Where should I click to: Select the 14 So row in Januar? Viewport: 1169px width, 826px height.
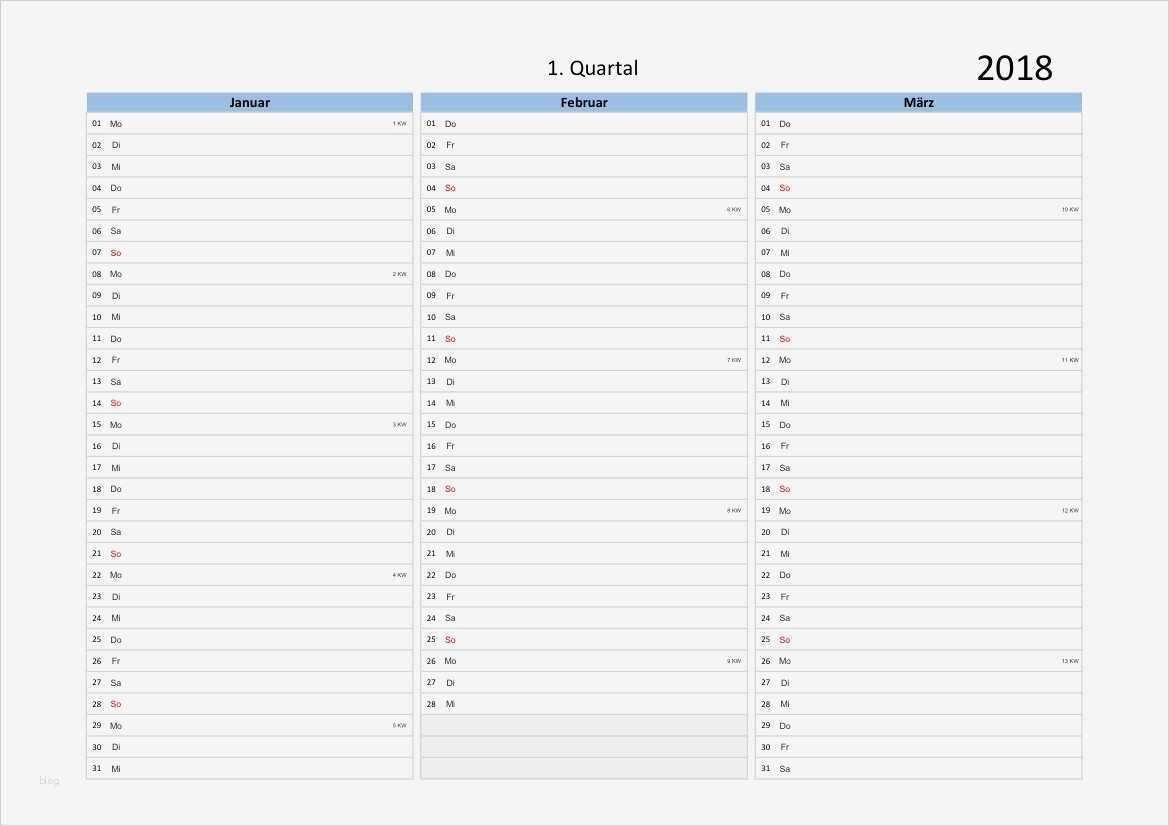point(249,403)
